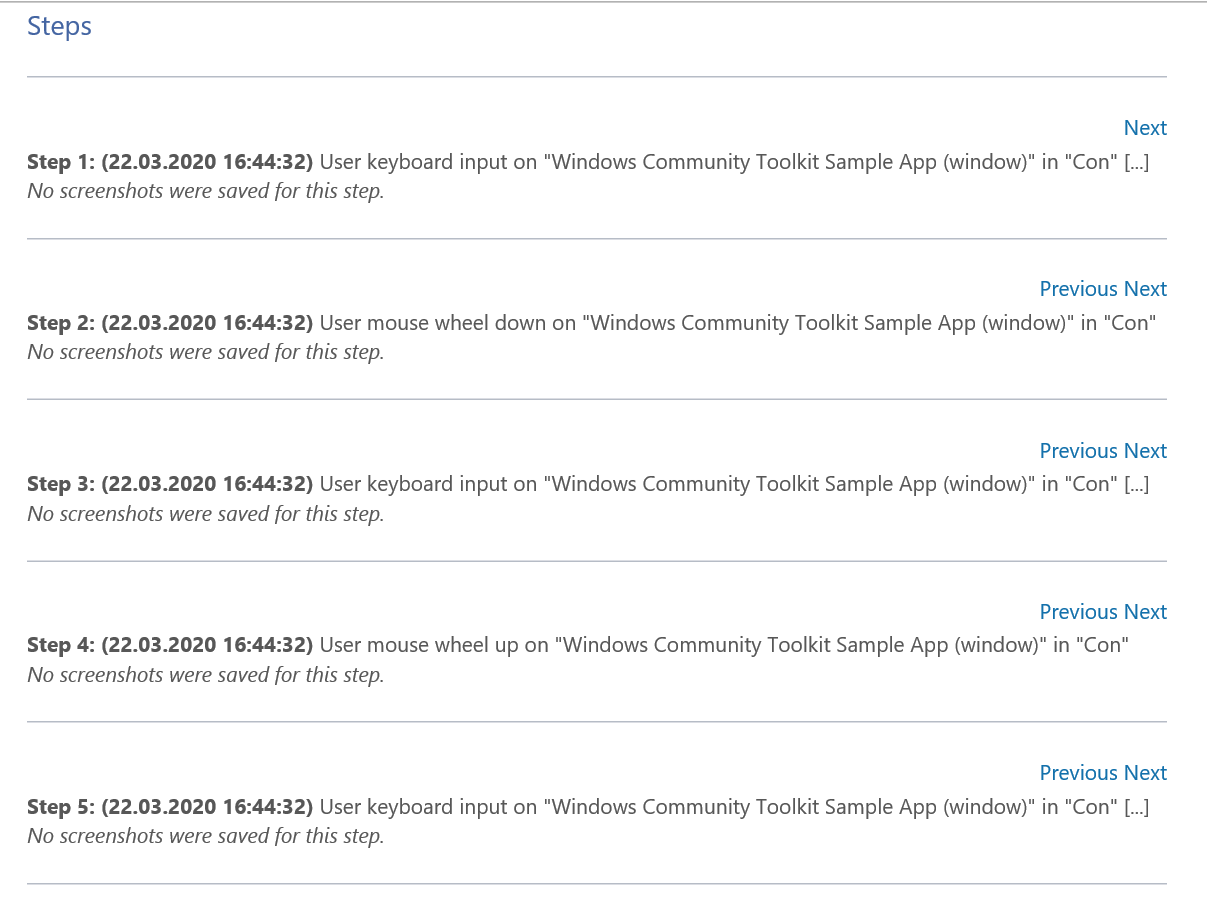
Task: Expand truncated text ellipsis on Step 1
Action: click(1136, 161)
